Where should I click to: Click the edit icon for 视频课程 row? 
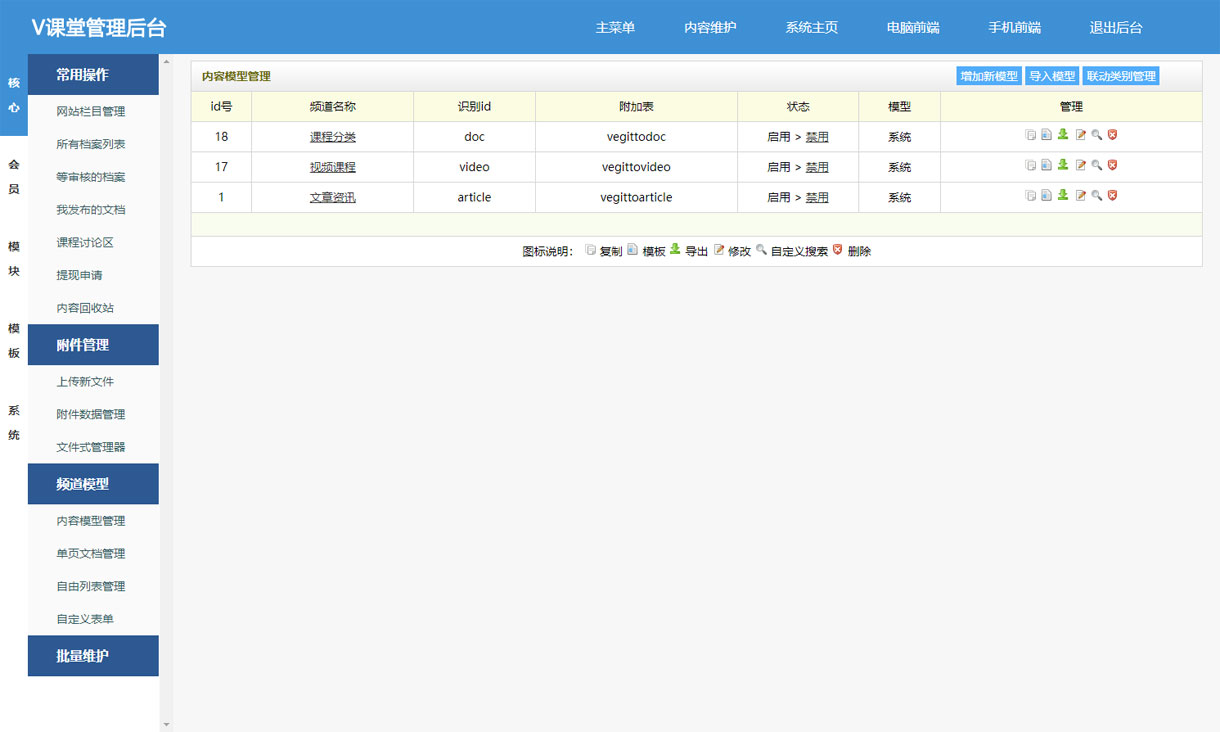(1080, 165)
